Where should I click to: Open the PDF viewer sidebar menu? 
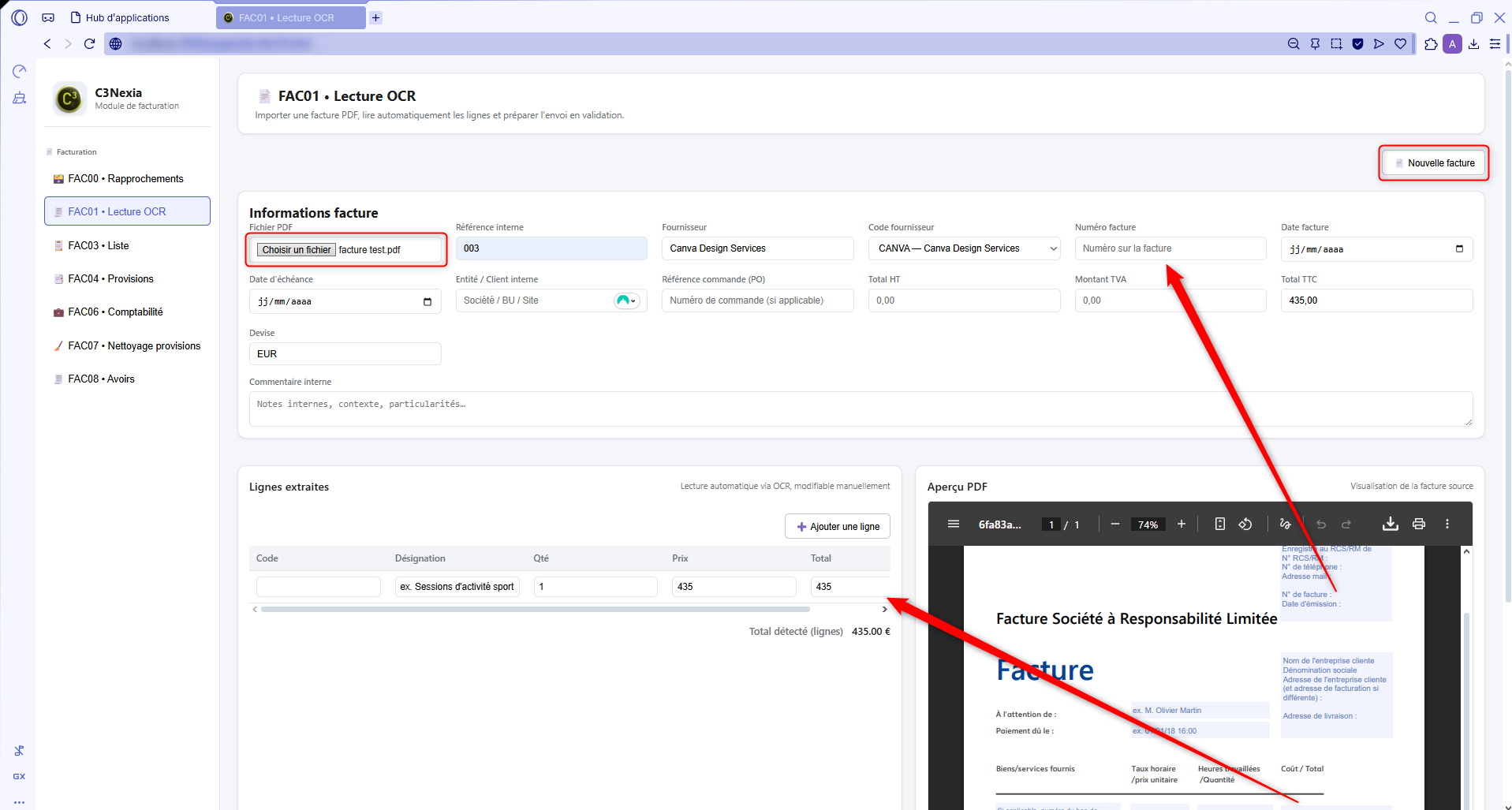pos(953,524)
